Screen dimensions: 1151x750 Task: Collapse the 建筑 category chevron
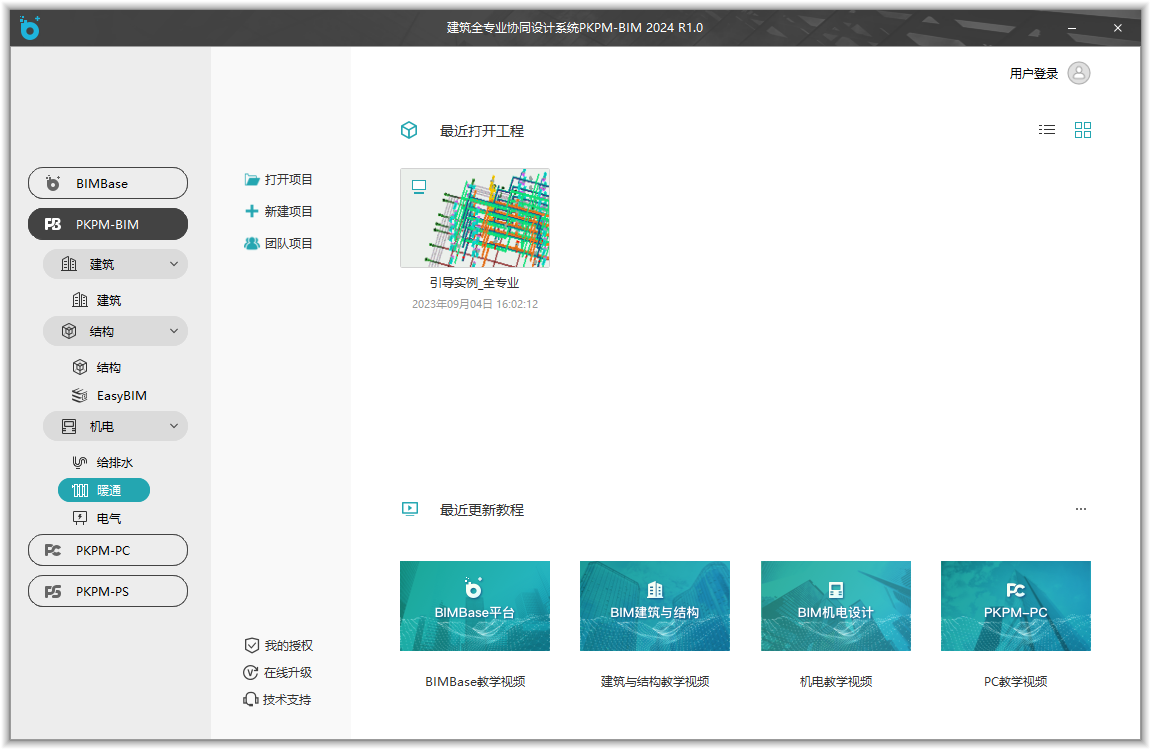(174, 265)
